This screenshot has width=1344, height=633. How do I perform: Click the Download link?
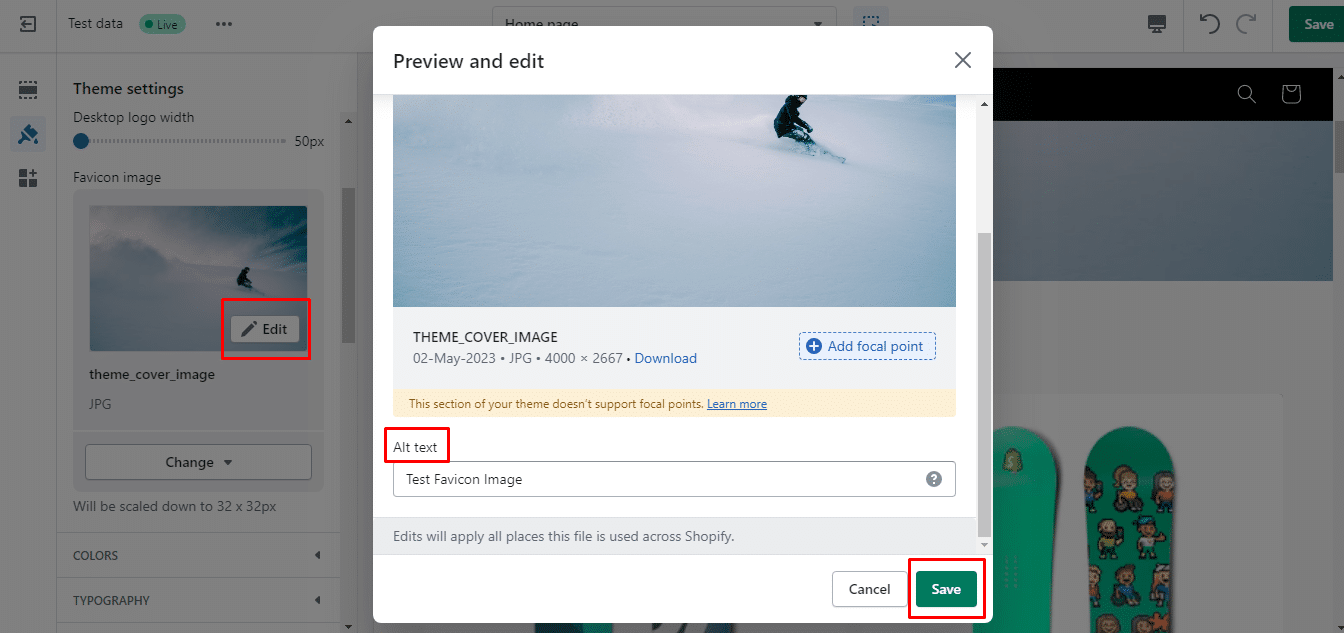(665, 358)
